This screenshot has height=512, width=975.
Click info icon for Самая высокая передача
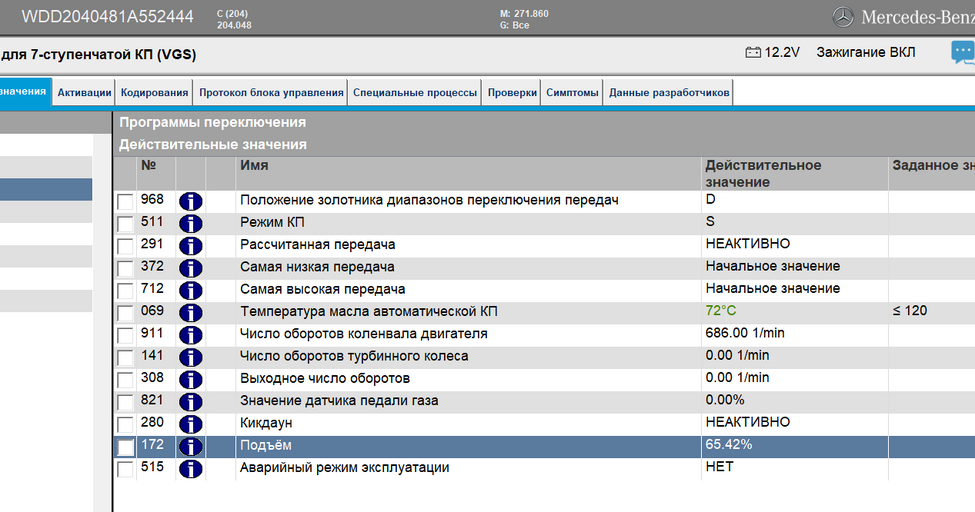(x=191, y=291)
